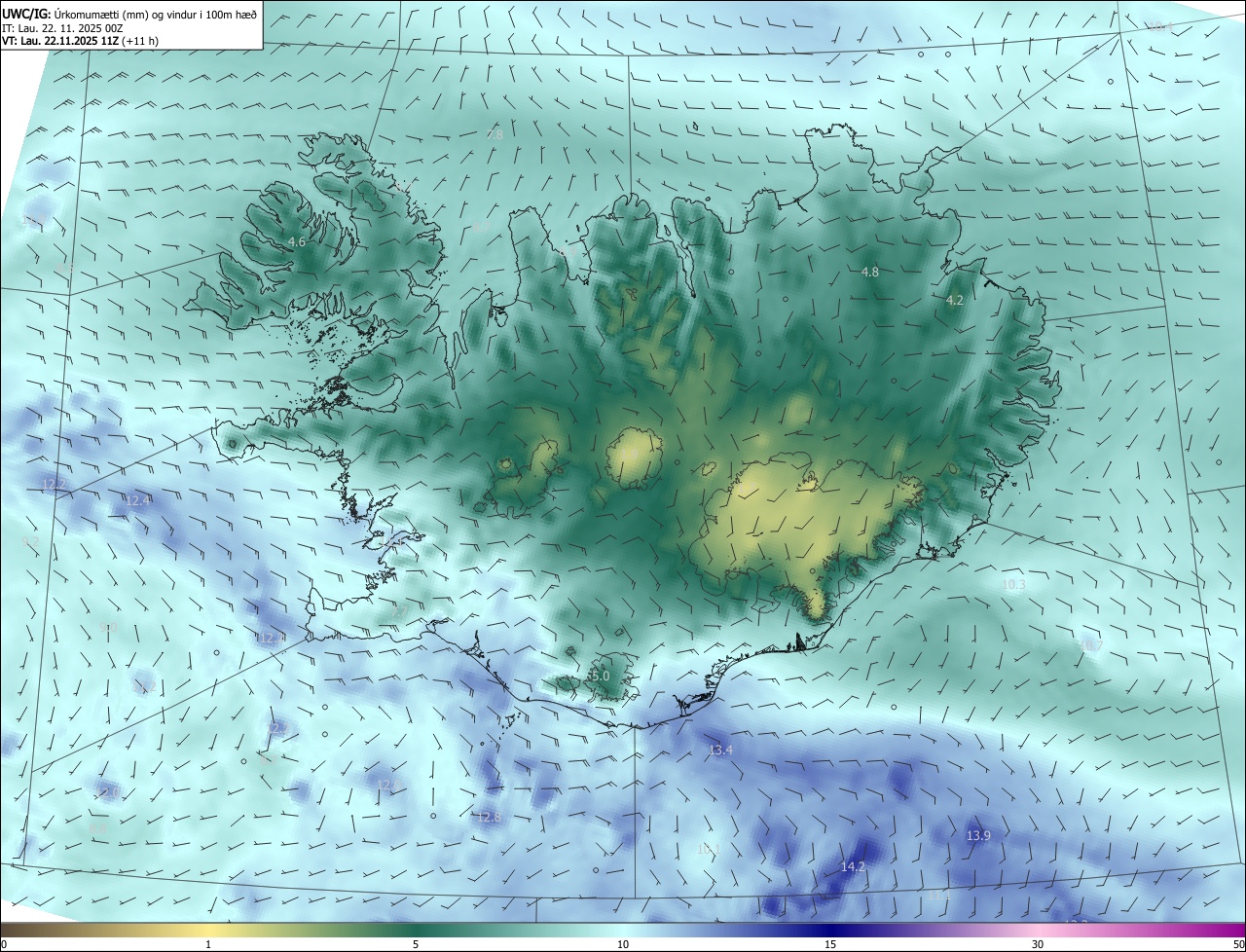Click the 10 tick on the color scale

coord(623,945)
